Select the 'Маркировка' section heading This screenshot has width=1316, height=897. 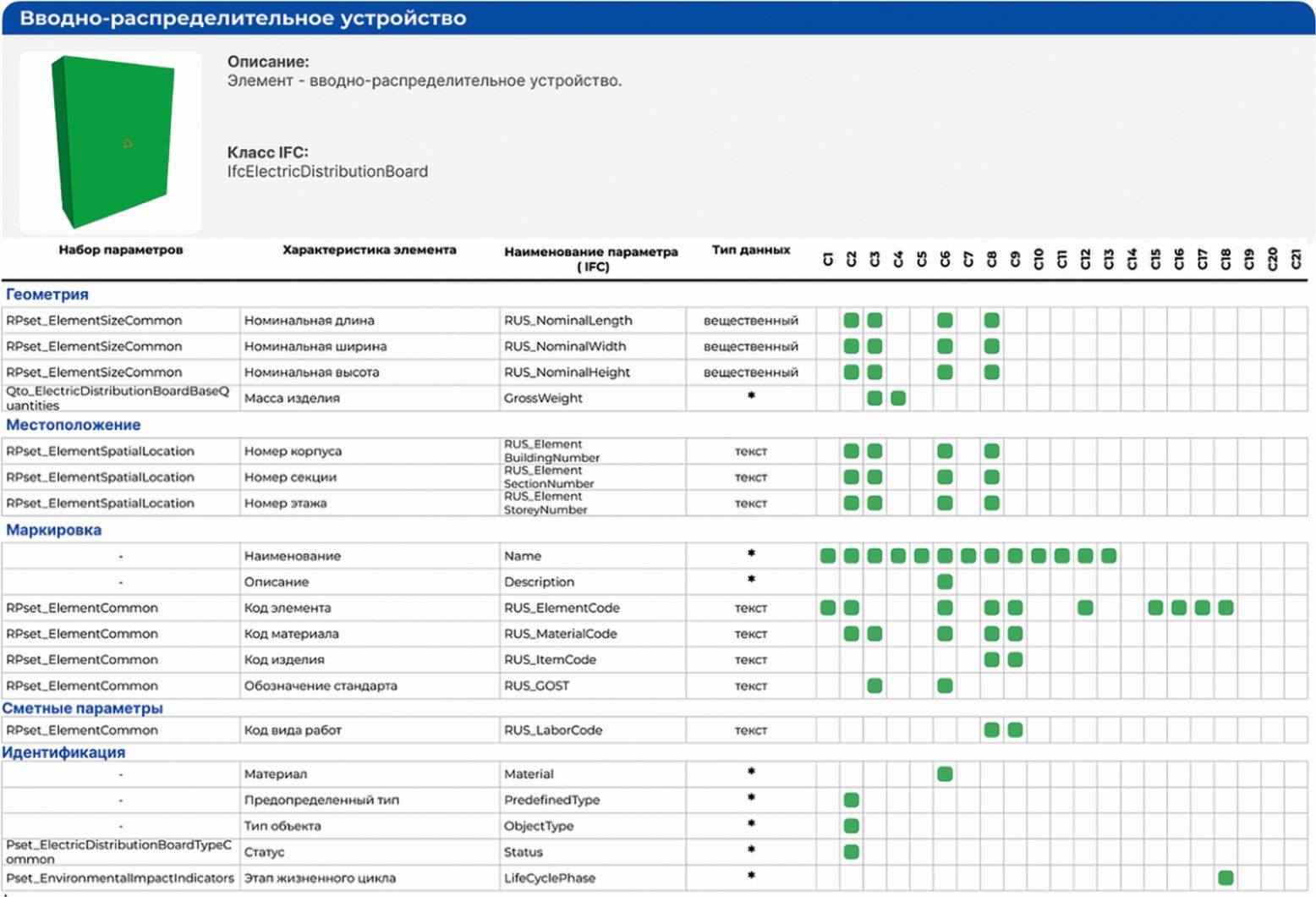tap(54, 530)
